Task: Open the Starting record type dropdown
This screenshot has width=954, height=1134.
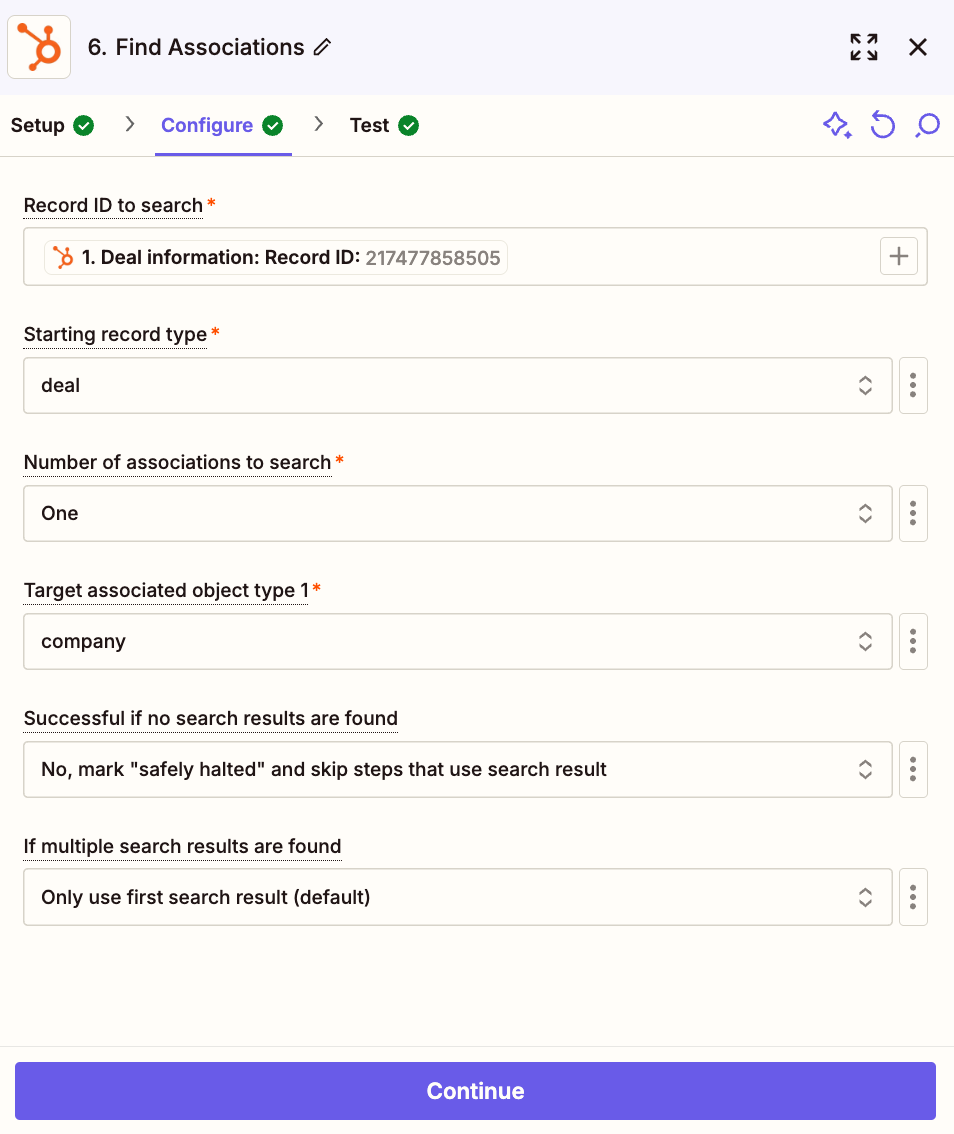Action: pyautogui.click(x=458, y=385)
